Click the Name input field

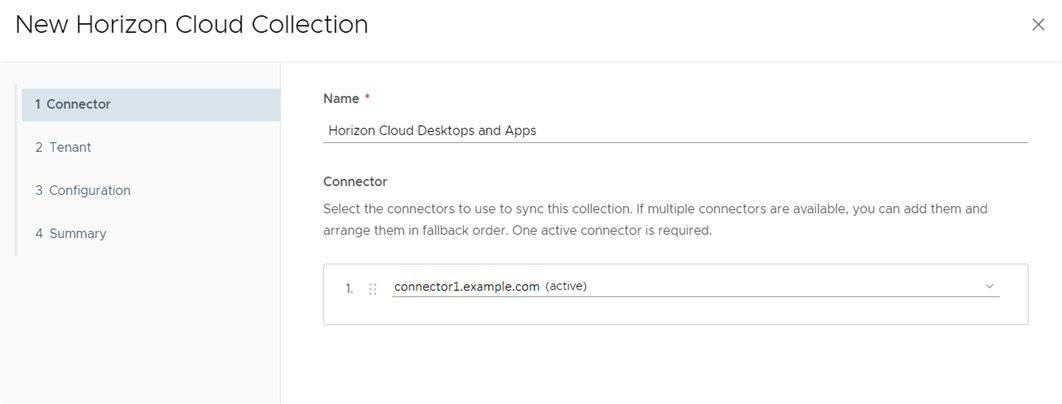click(x=675, y=131)
